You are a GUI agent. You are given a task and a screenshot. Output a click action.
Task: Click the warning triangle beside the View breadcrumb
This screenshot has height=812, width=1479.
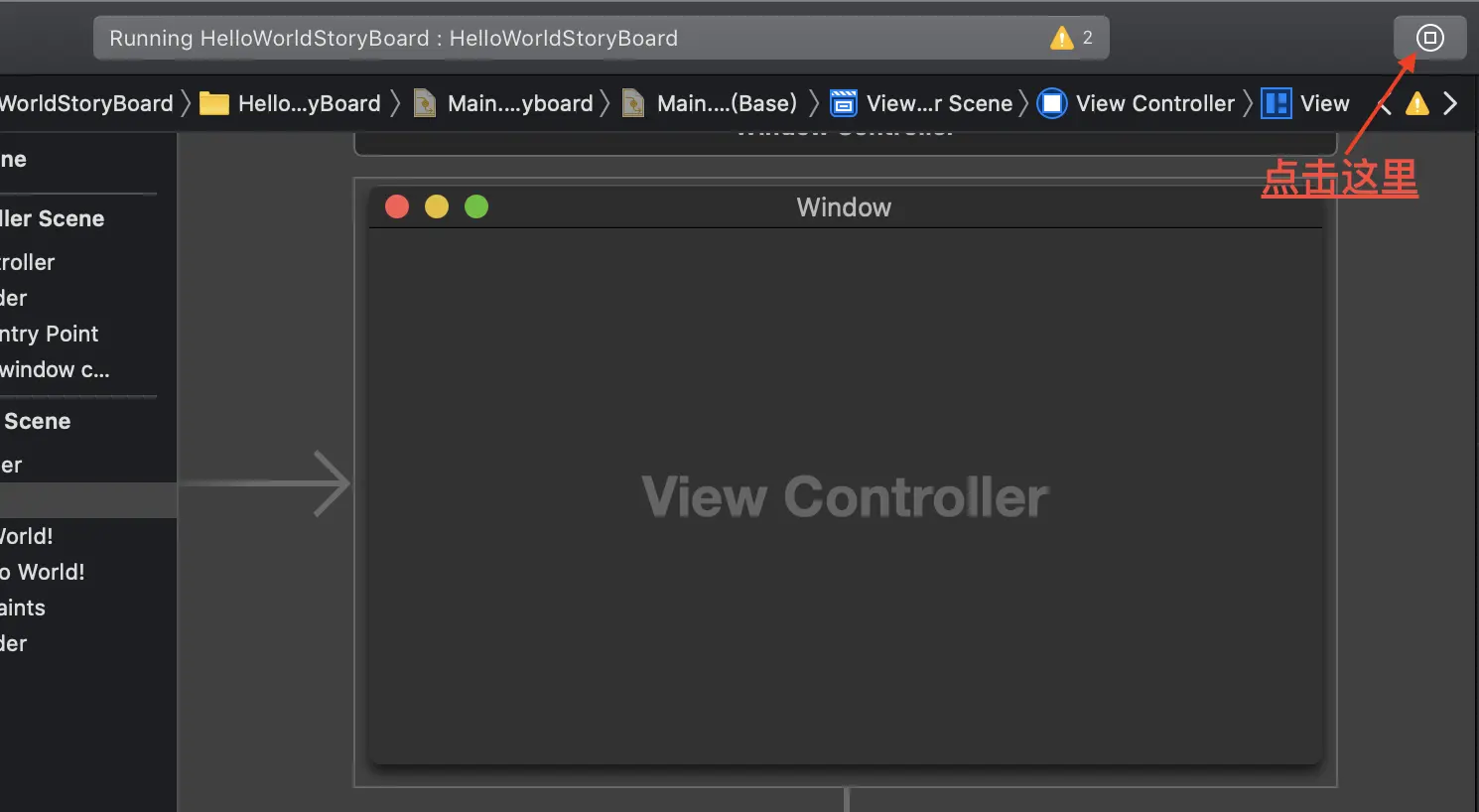click(x=1416, y=102)
